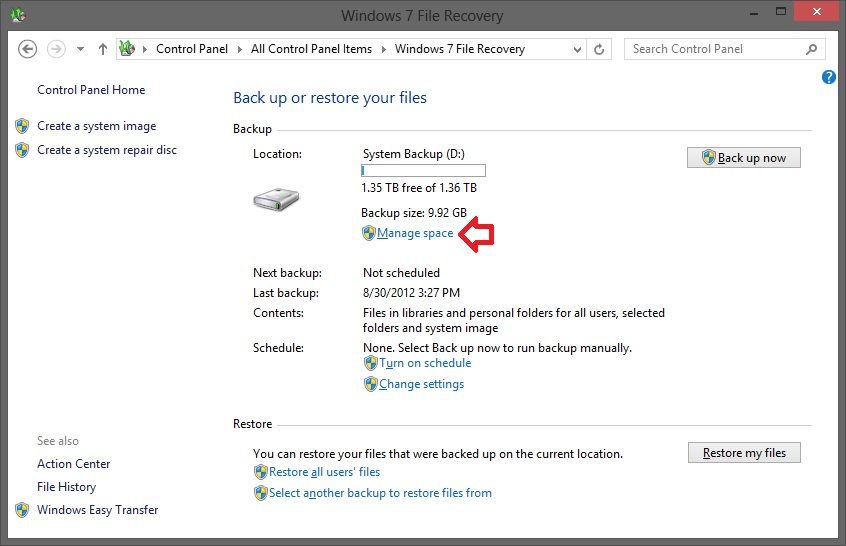
Task: Open the Change settings link
Action: click(421, 384)
